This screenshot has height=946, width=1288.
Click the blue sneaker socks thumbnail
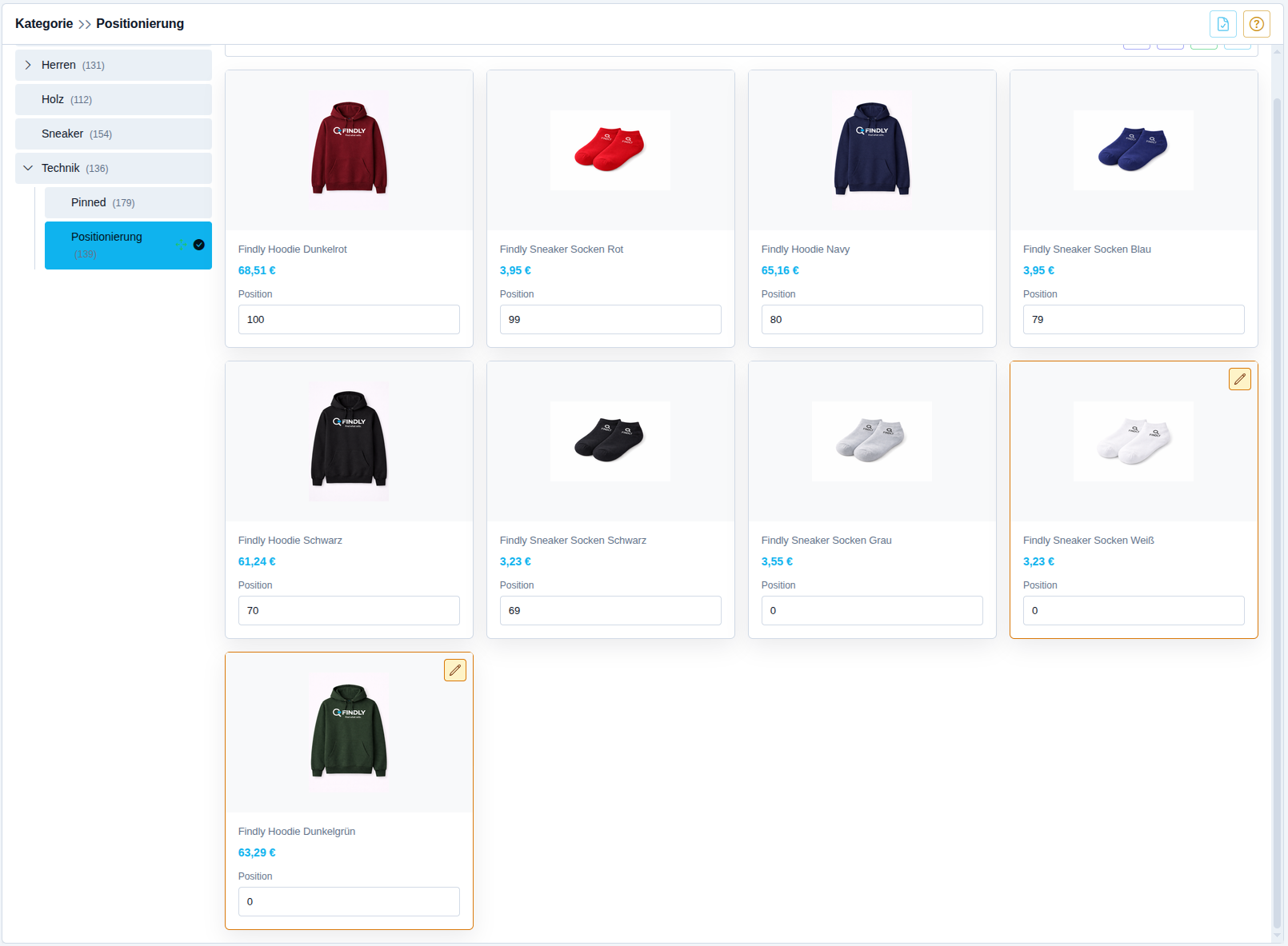point(1134,150)
